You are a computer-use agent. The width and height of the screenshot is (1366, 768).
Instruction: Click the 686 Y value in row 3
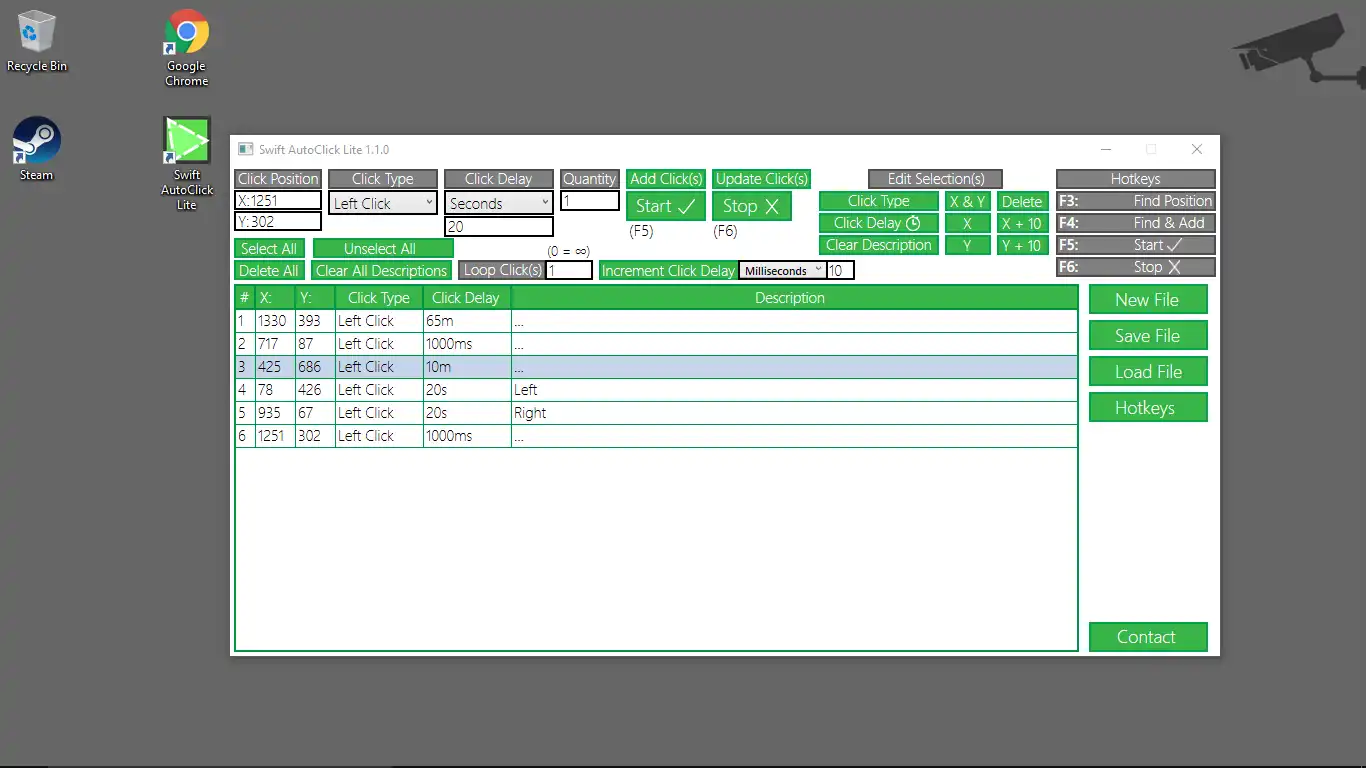click(315, 367)
